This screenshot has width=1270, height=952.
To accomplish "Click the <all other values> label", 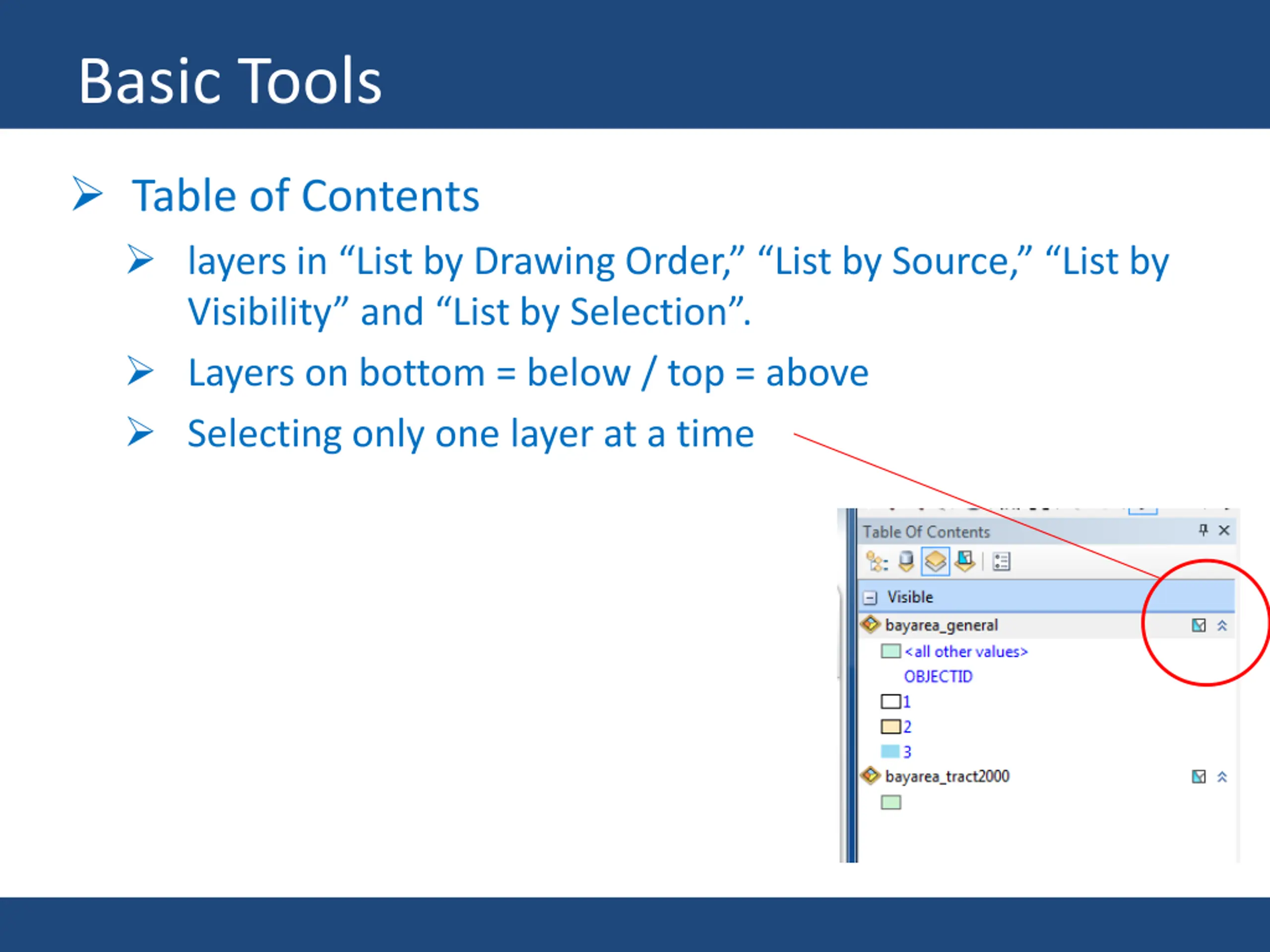I will click(x=966, y=652).
